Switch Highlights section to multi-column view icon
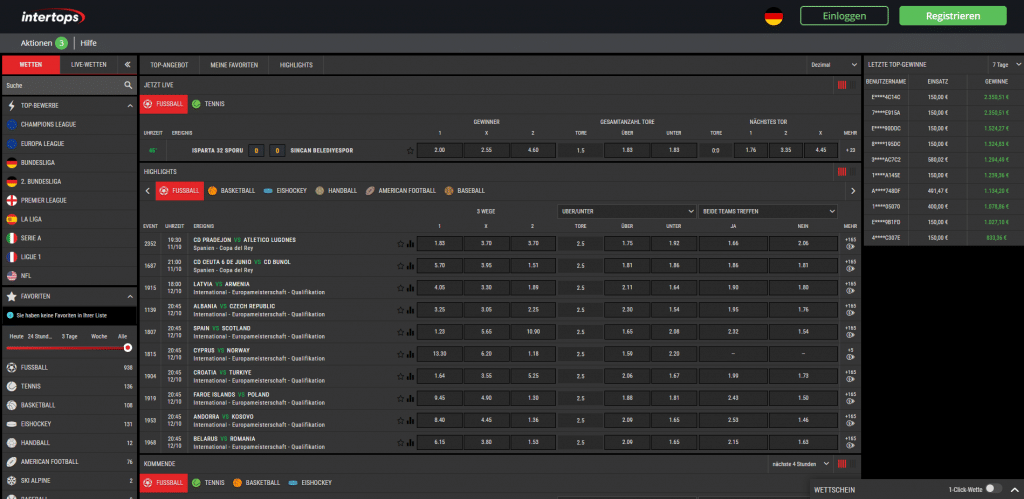Viewport: 1024px width, 499px height. tap(852, 172)
